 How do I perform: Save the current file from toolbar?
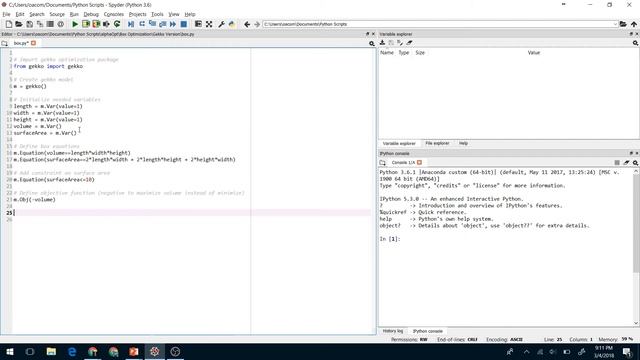tap(29, 24)
